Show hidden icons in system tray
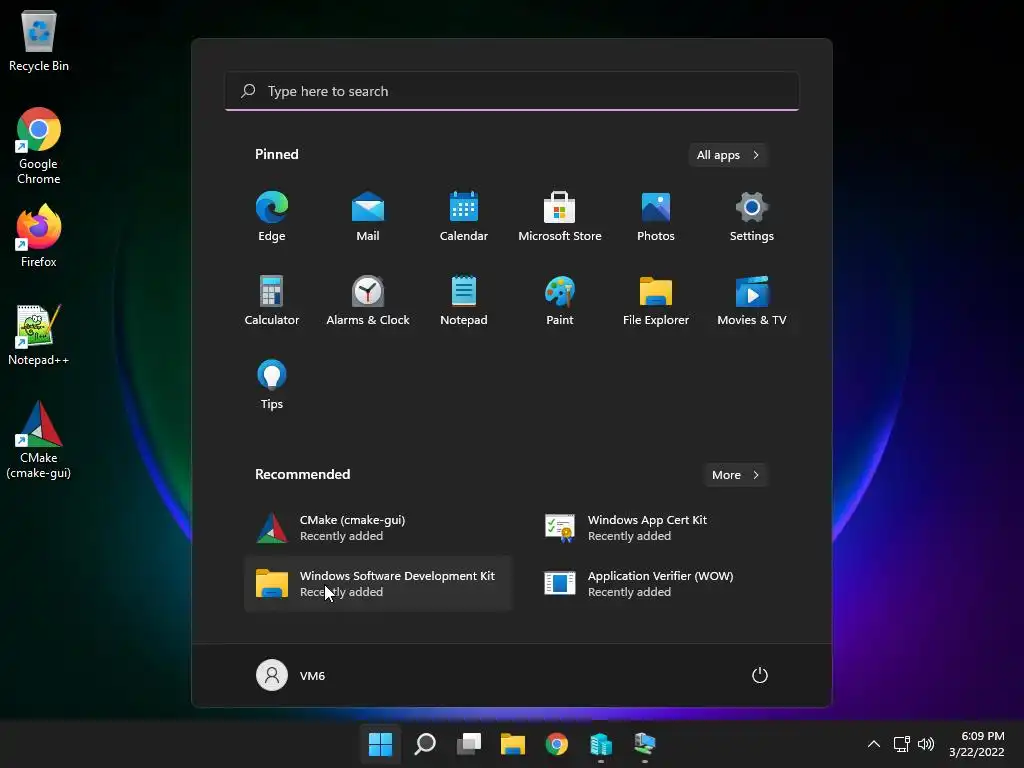This screenshot has height=768, width=1024. coord(874,744)
